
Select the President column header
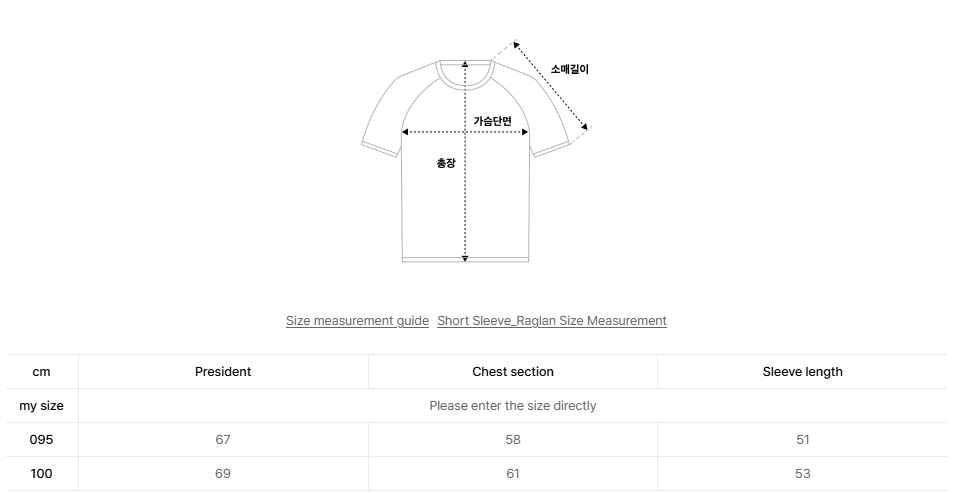[x=223, y=372]
